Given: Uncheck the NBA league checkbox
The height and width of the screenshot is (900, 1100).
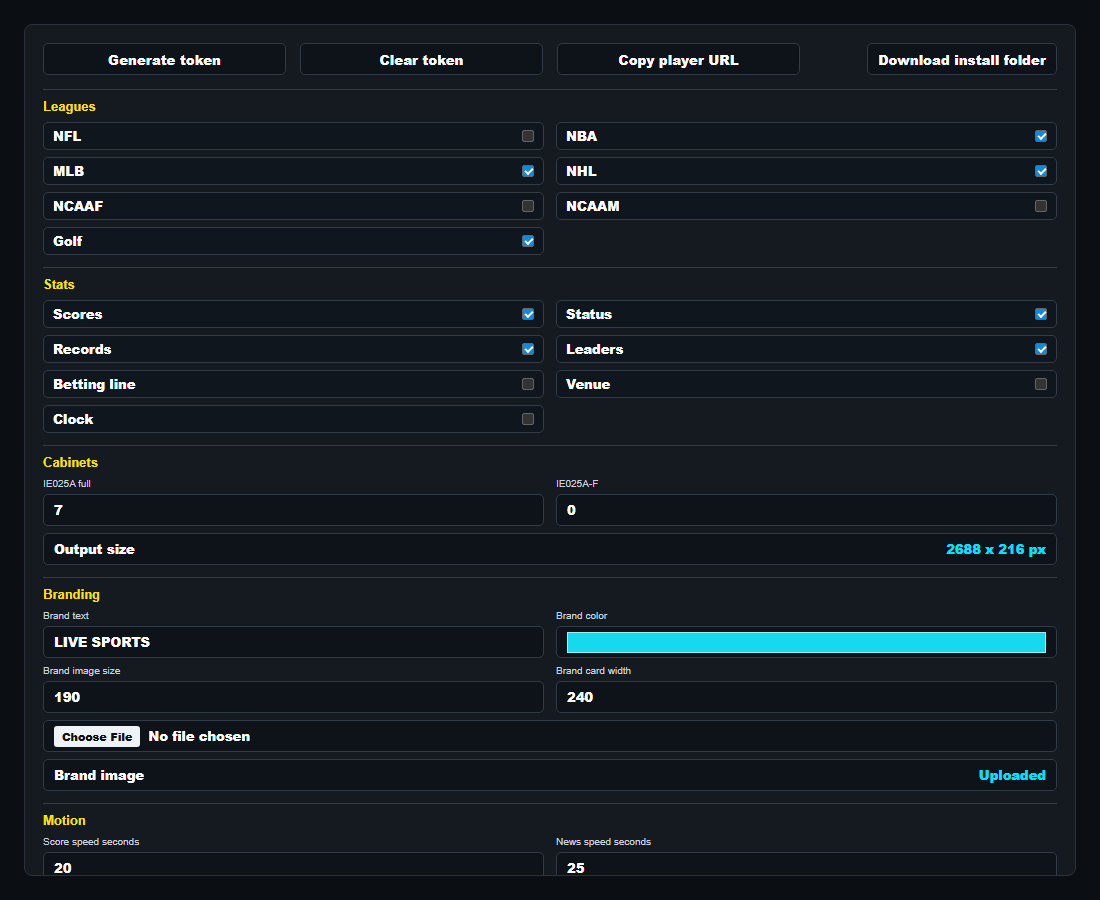Looking at the screenshot, I should [x=1041, y=136].
